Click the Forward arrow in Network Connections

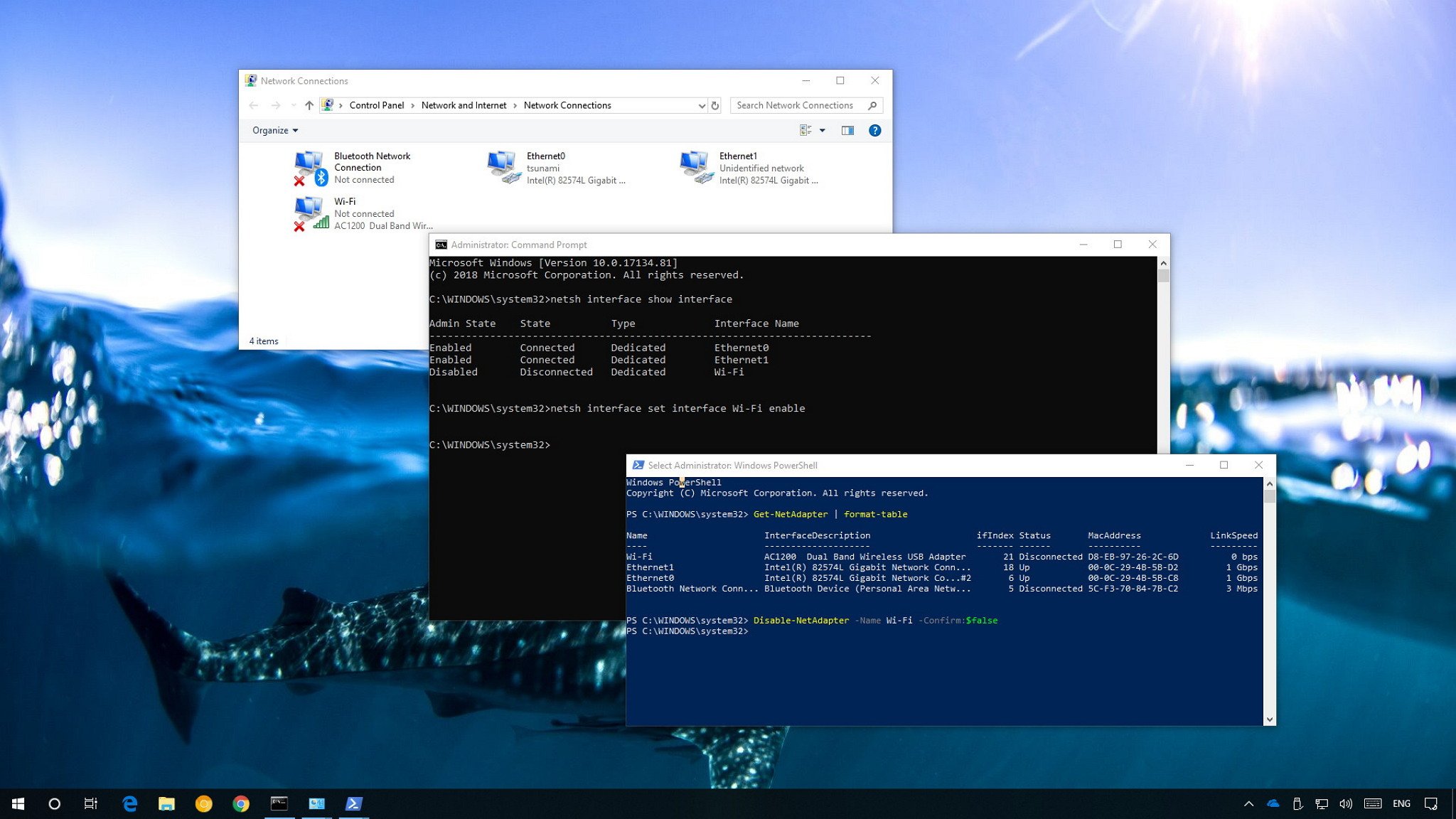(275, 105)
